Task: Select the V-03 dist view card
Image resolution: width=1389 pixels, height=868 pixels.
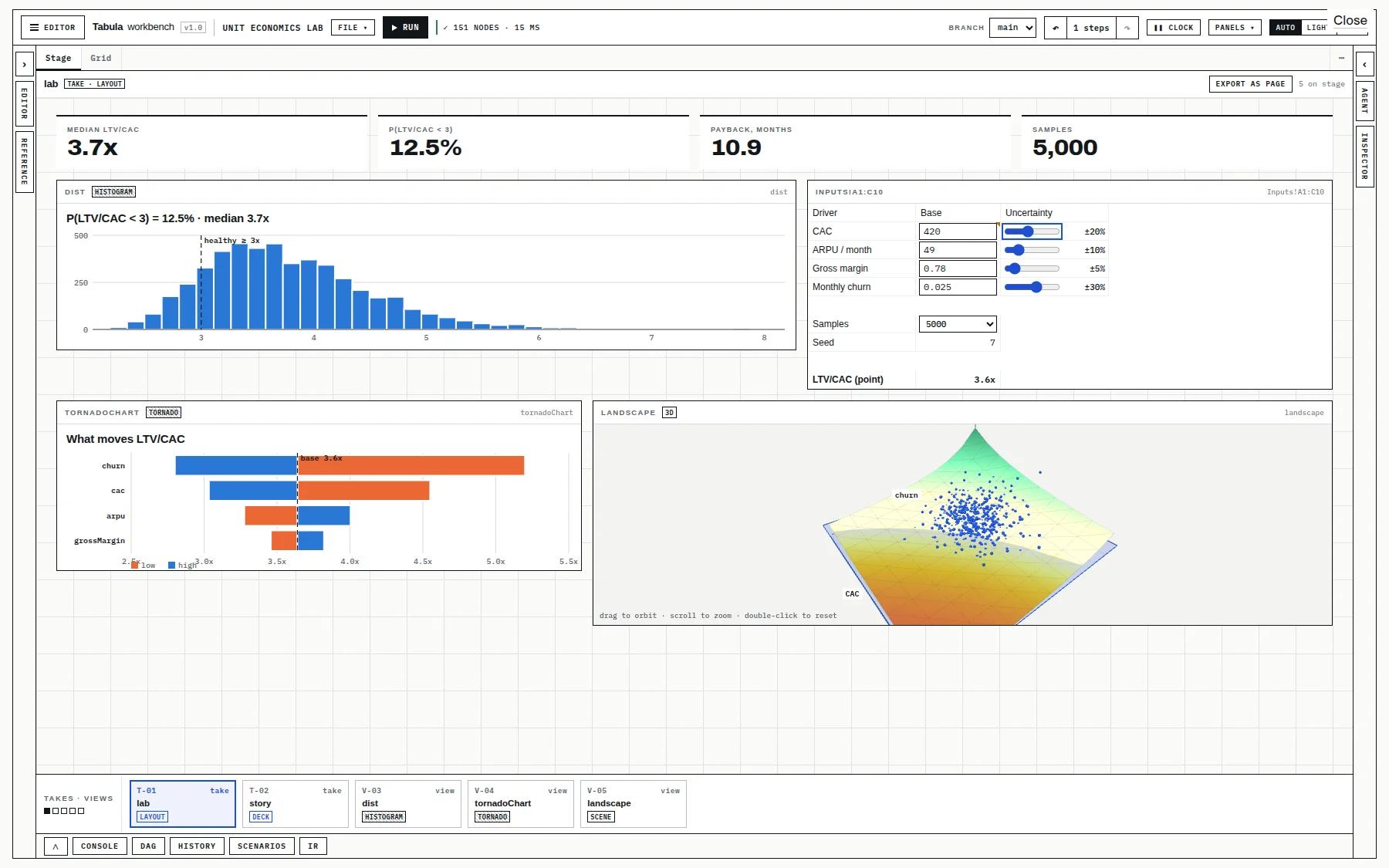Action: (408, 804)
